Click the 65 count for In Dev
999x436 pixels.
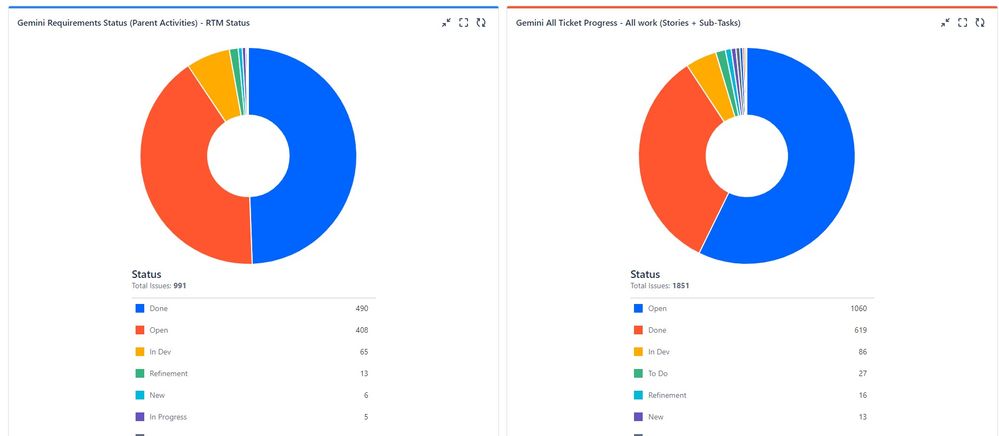point(364,352)
